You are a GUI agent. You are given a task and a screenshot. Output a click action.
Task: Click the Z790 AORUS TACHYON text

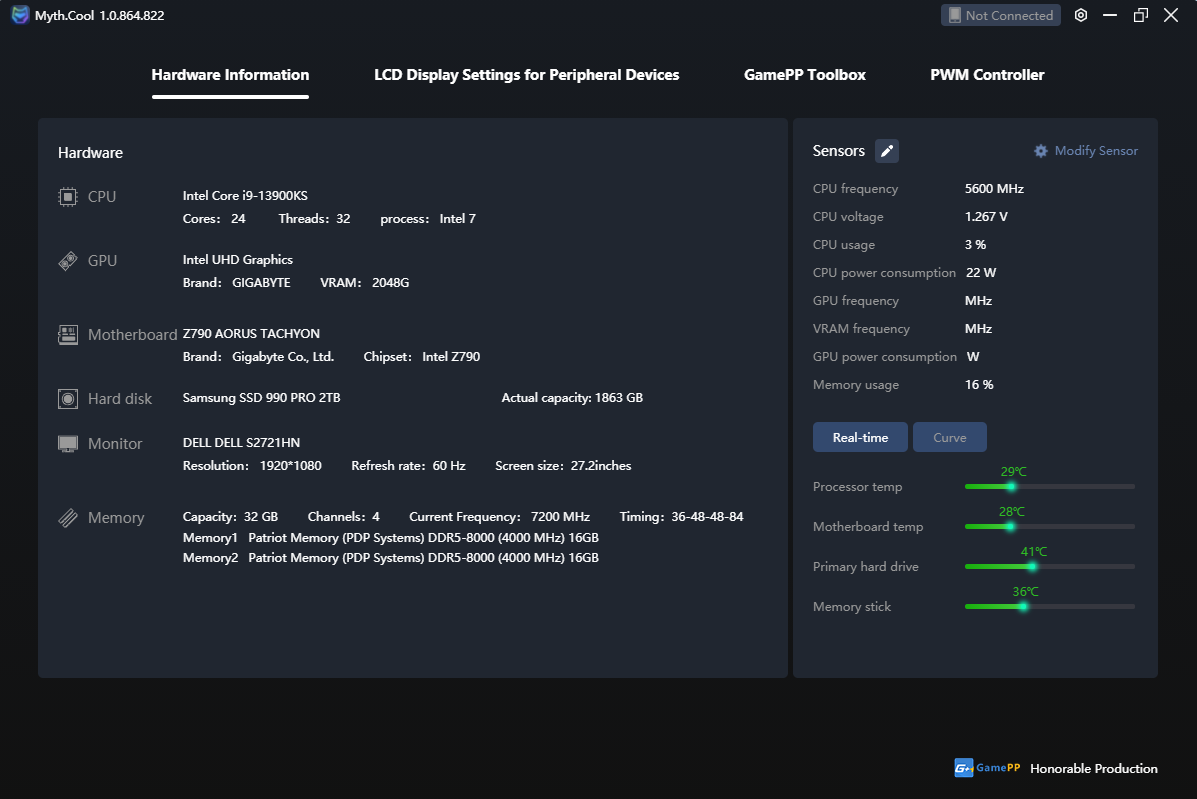click(x=251, y=334)
